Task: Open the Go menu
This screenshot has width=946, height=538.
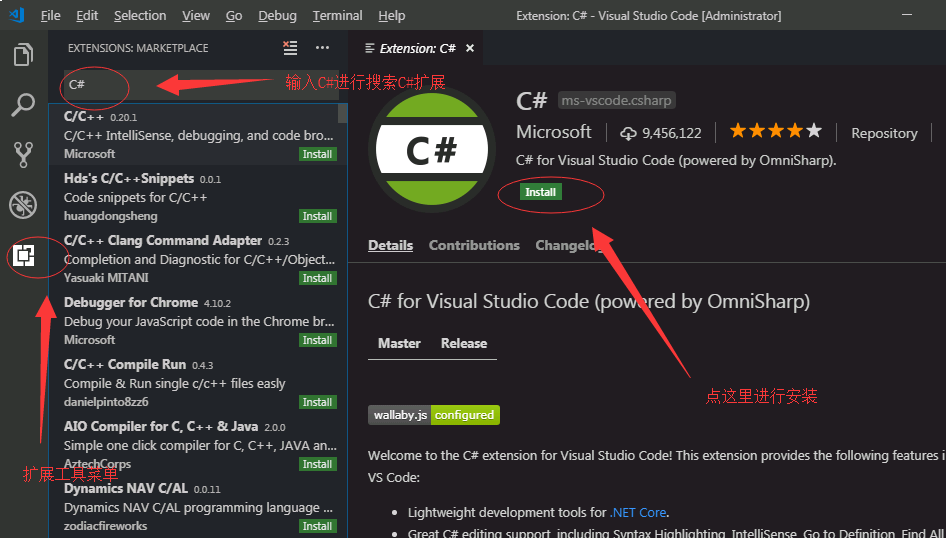Action: (234, 16)
